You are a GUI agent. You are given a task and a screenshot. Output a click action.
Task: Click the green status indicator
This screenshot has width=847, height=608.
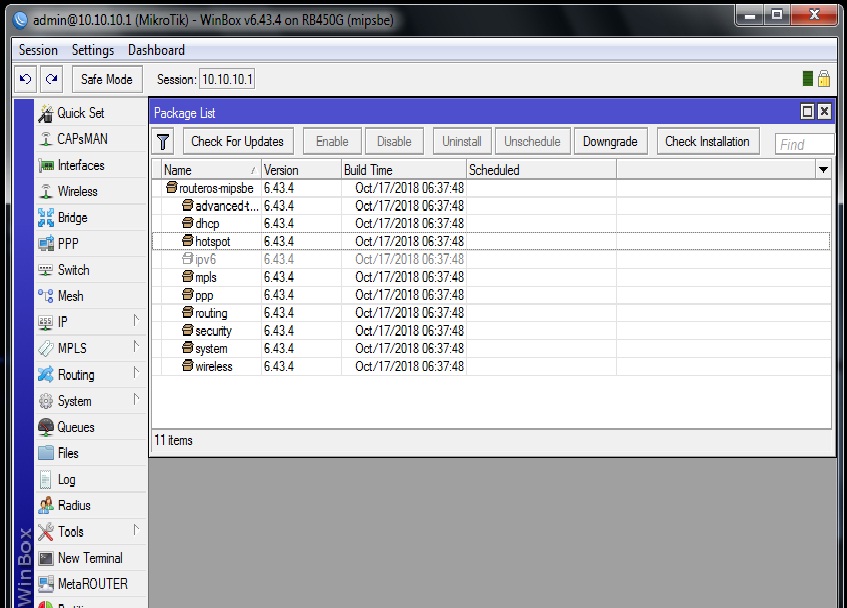(808, 79)
